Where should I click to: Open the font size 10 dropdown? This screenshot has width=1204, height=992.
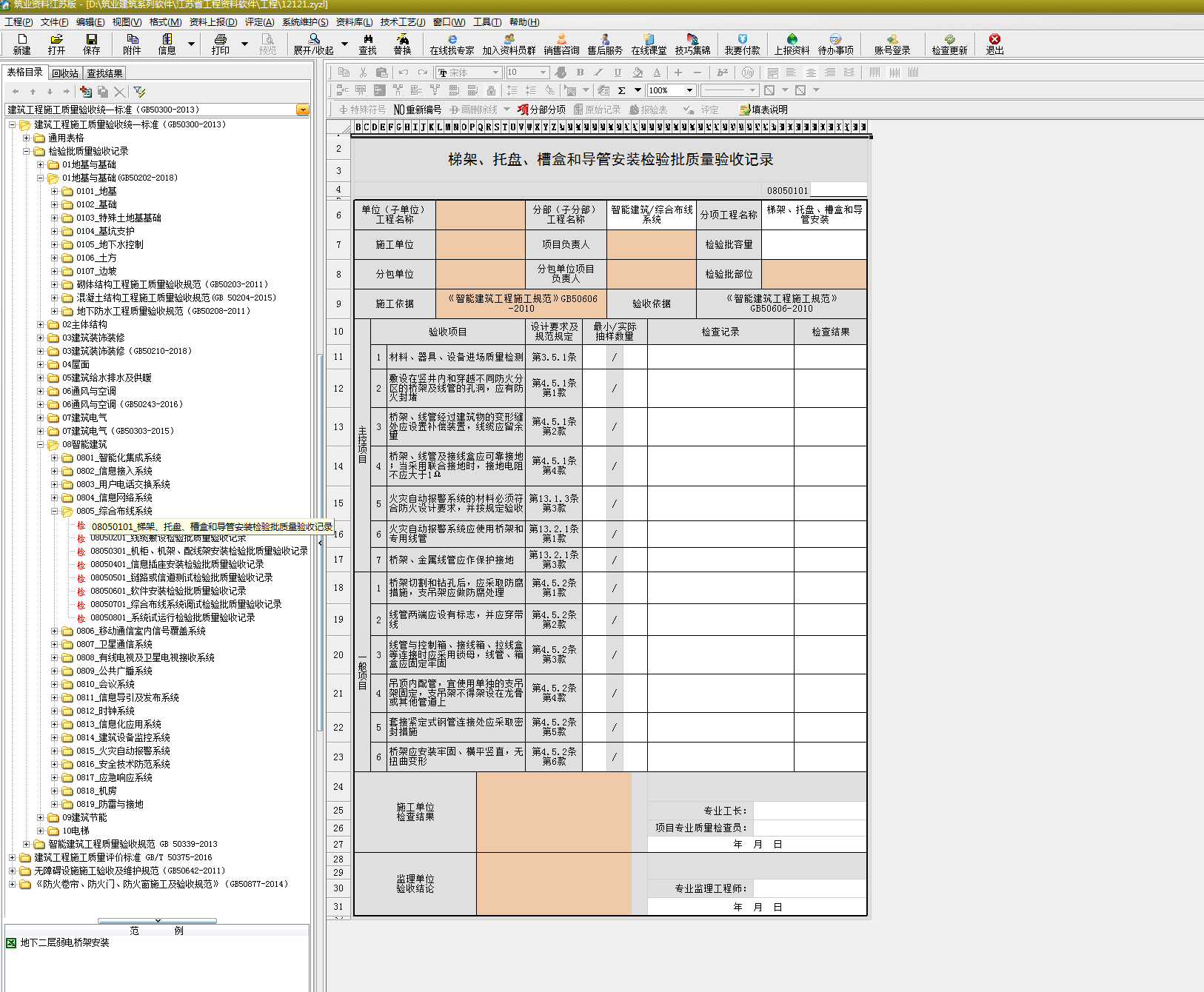(543, 73)
